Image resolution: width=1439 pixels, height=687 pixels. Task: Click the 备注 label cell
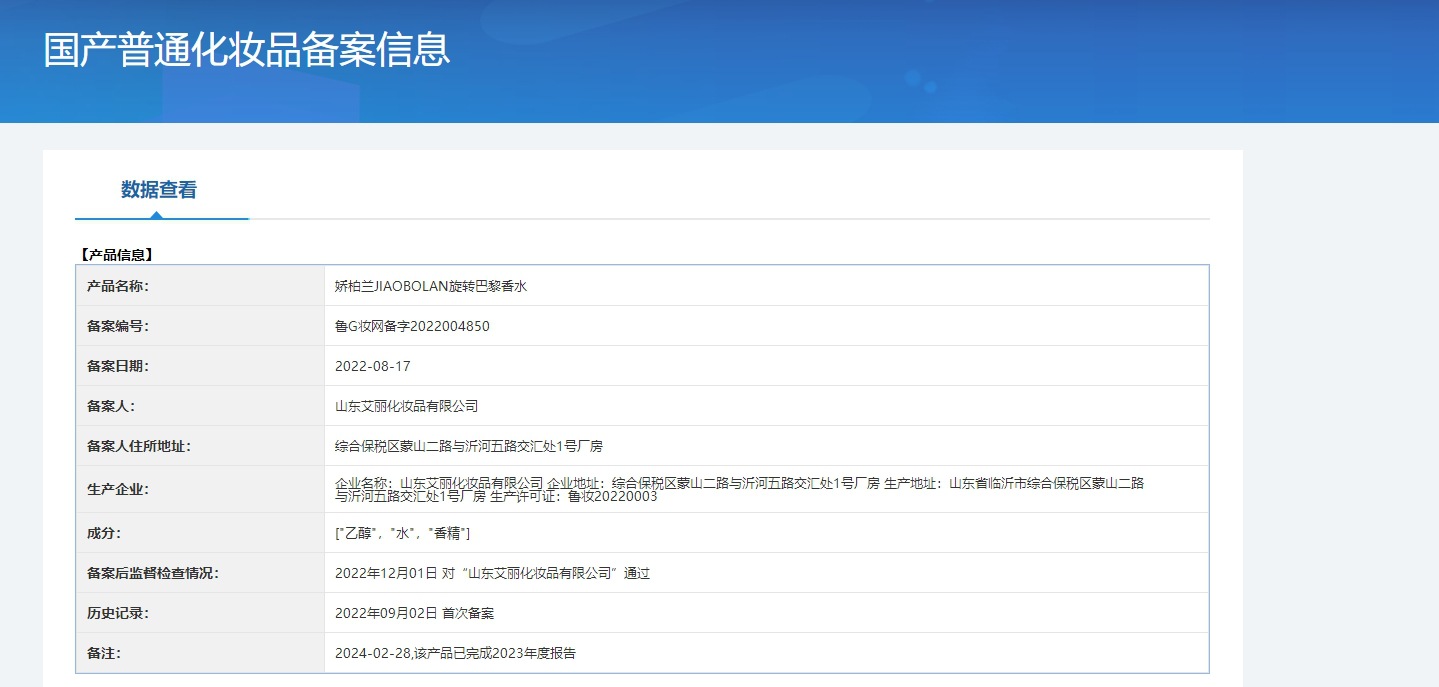tap(200, 653)
